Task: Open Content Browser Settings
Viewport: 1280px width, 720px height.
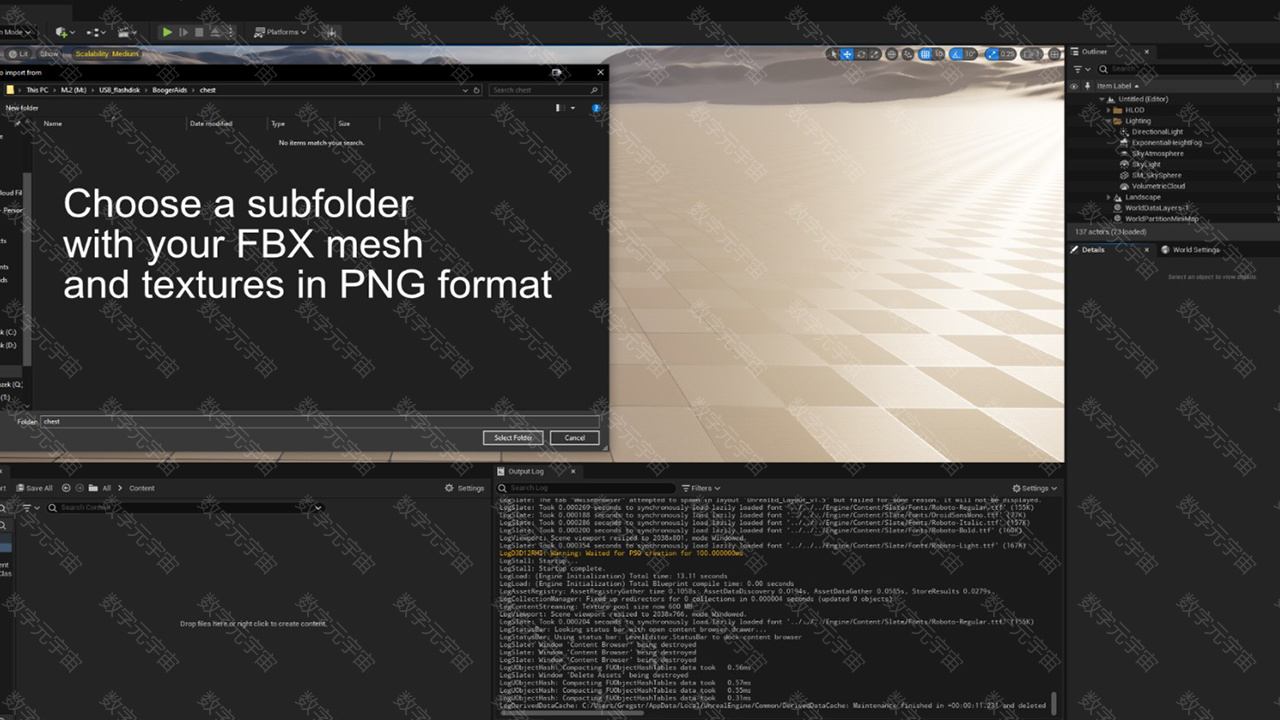Action: pos(465,488)
